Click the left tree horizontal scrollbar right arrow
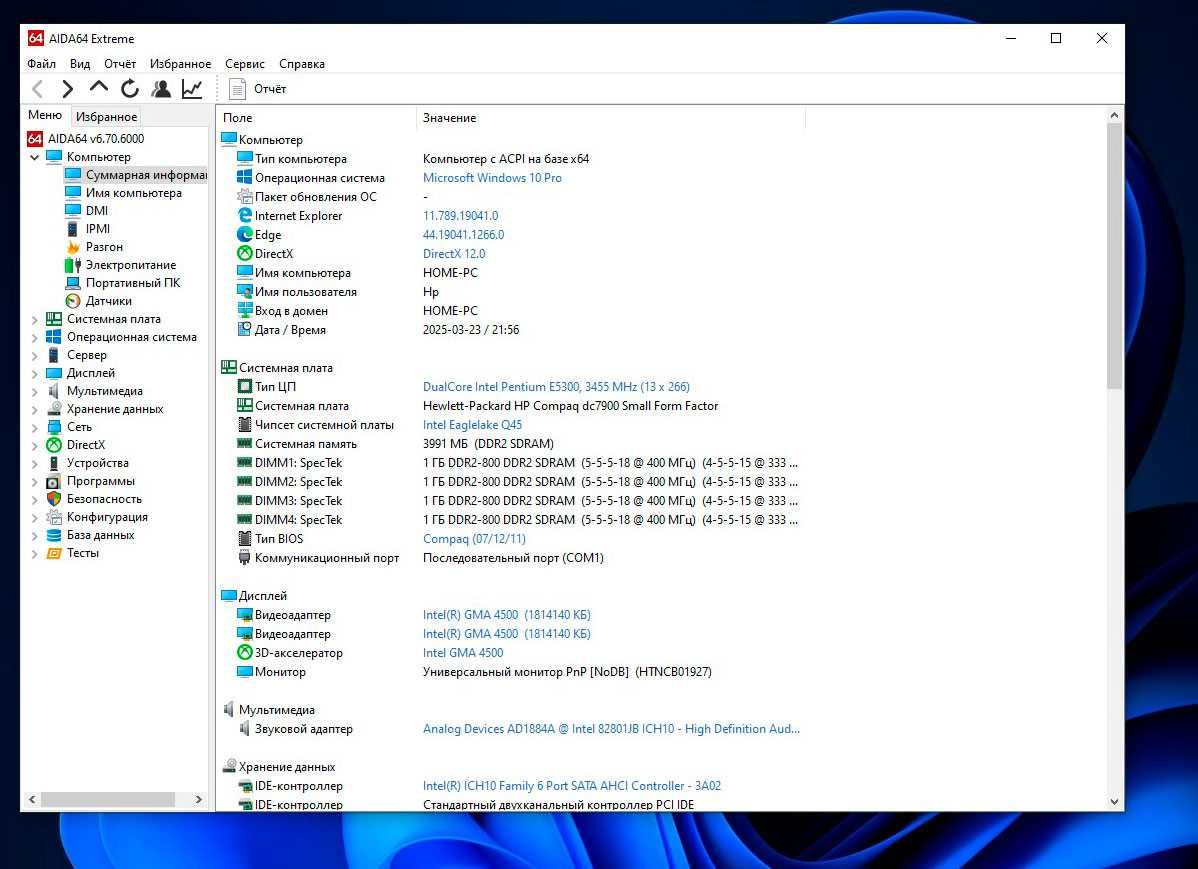The height and width of the screenshot is (869, 1198). 199,799
